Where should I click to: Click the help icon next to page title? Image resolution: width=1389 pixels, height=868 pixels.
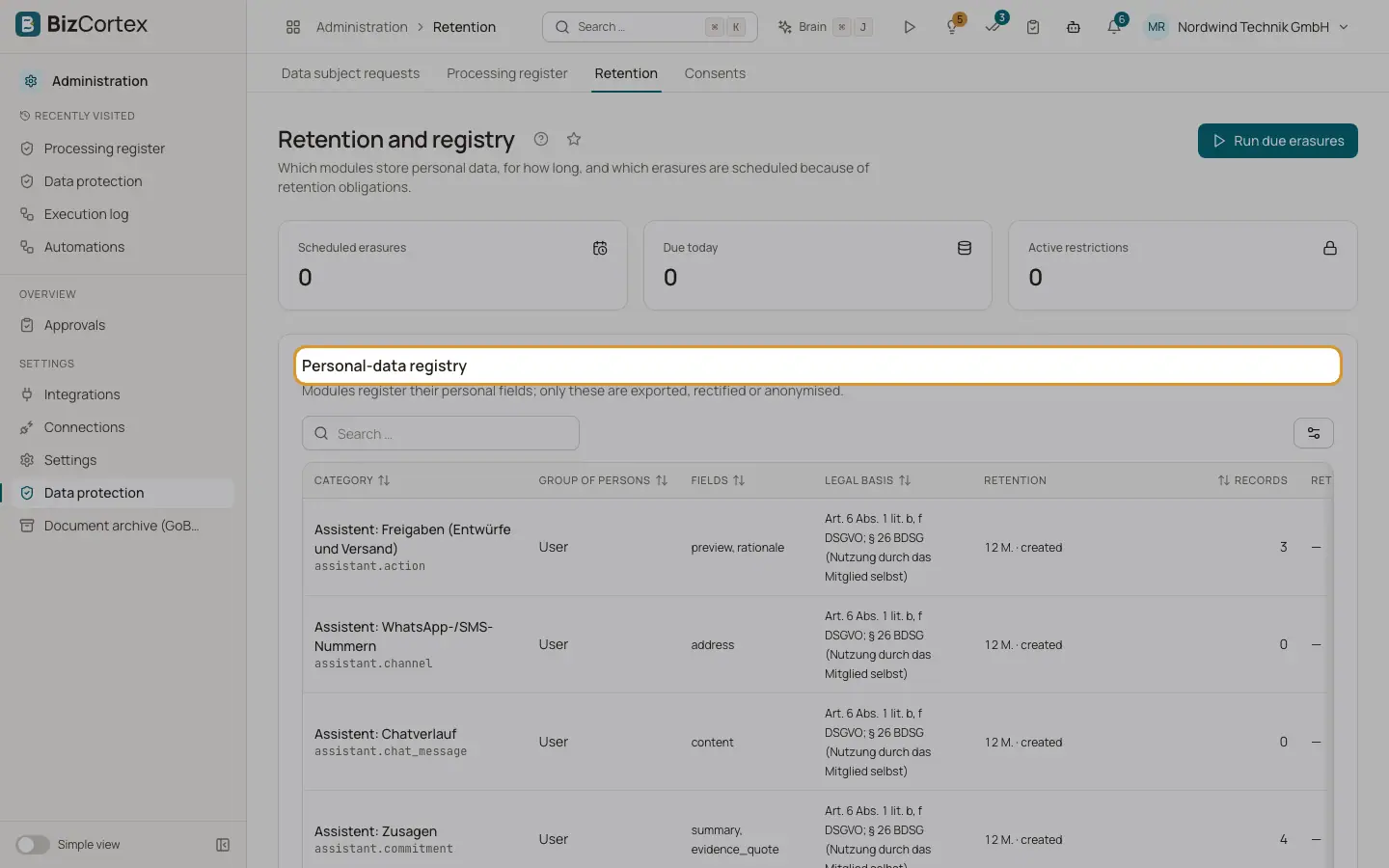click(x=541, y=139)
